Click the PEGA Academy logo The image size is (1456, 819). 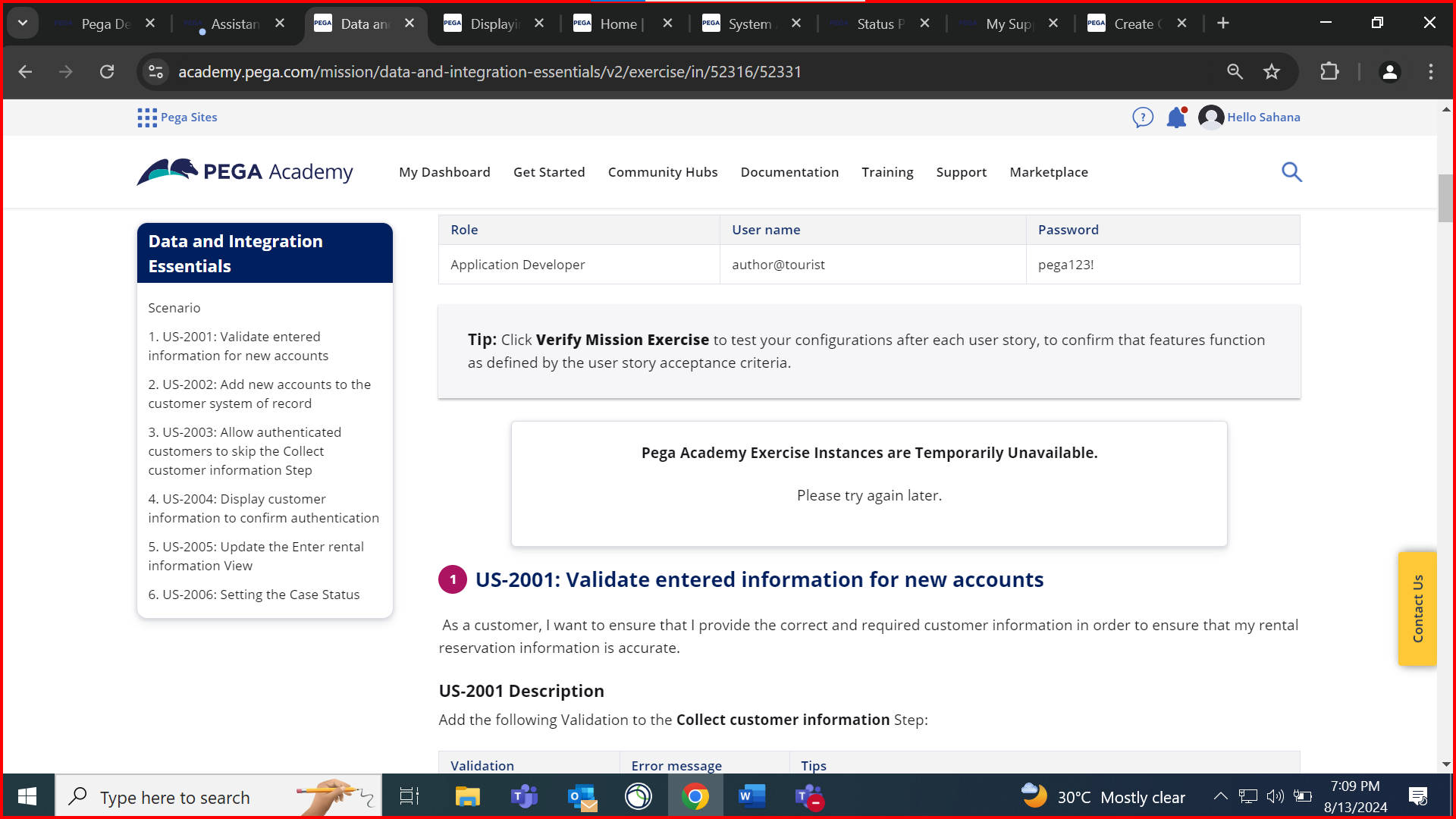[x=245, y=172]
